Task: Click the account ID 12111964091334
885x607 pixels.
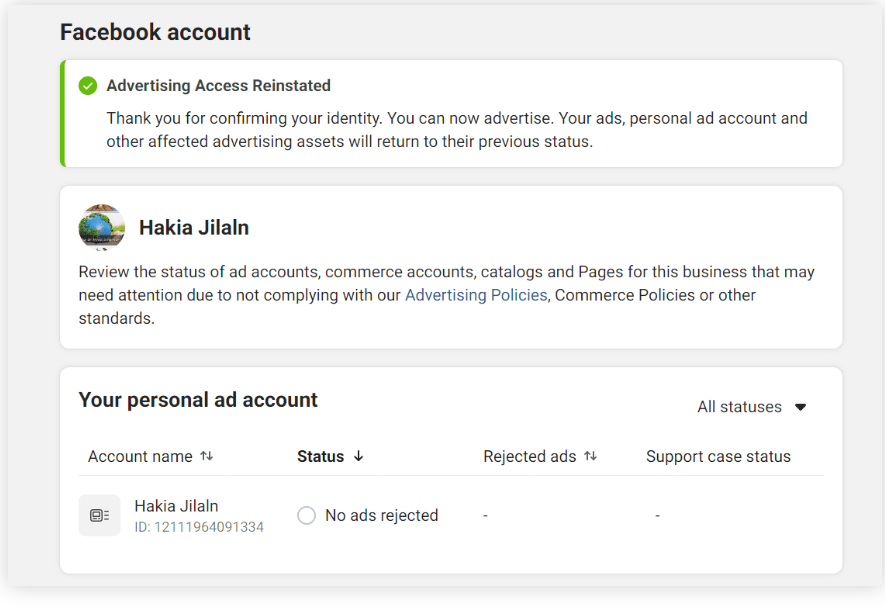Action: coord(199,527)
